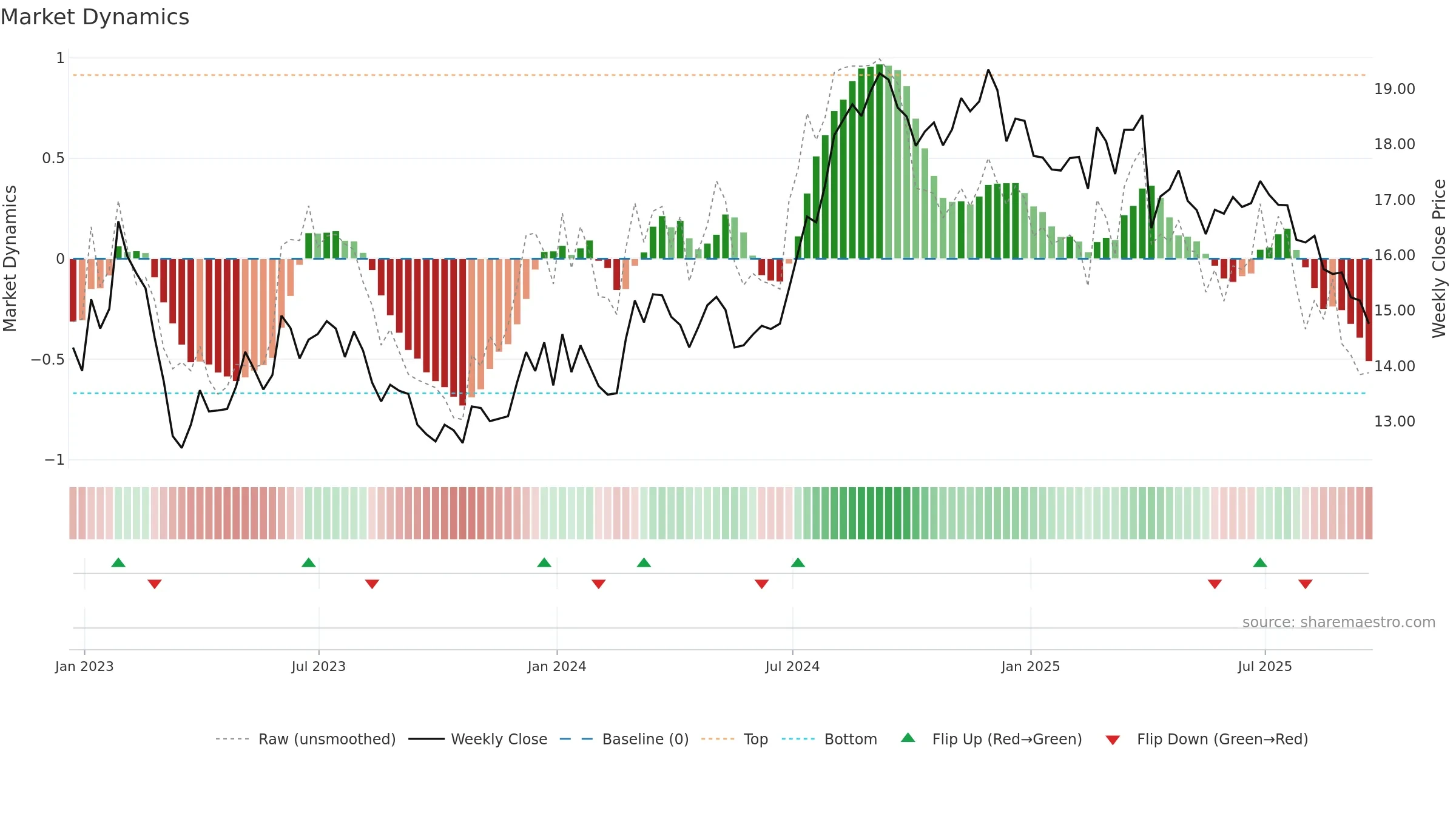Toggle the Bottom legend entry

829,740
